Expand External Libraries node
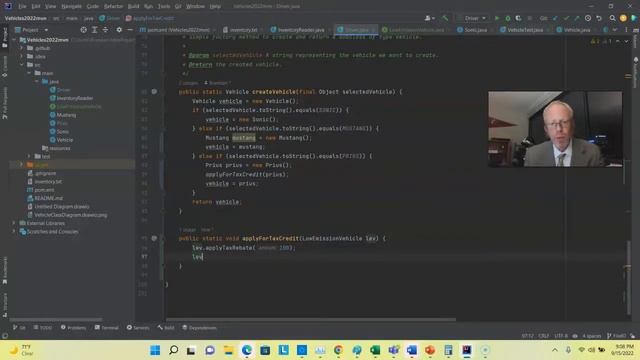This screenshot has width=640, height=360. [14, 223]
